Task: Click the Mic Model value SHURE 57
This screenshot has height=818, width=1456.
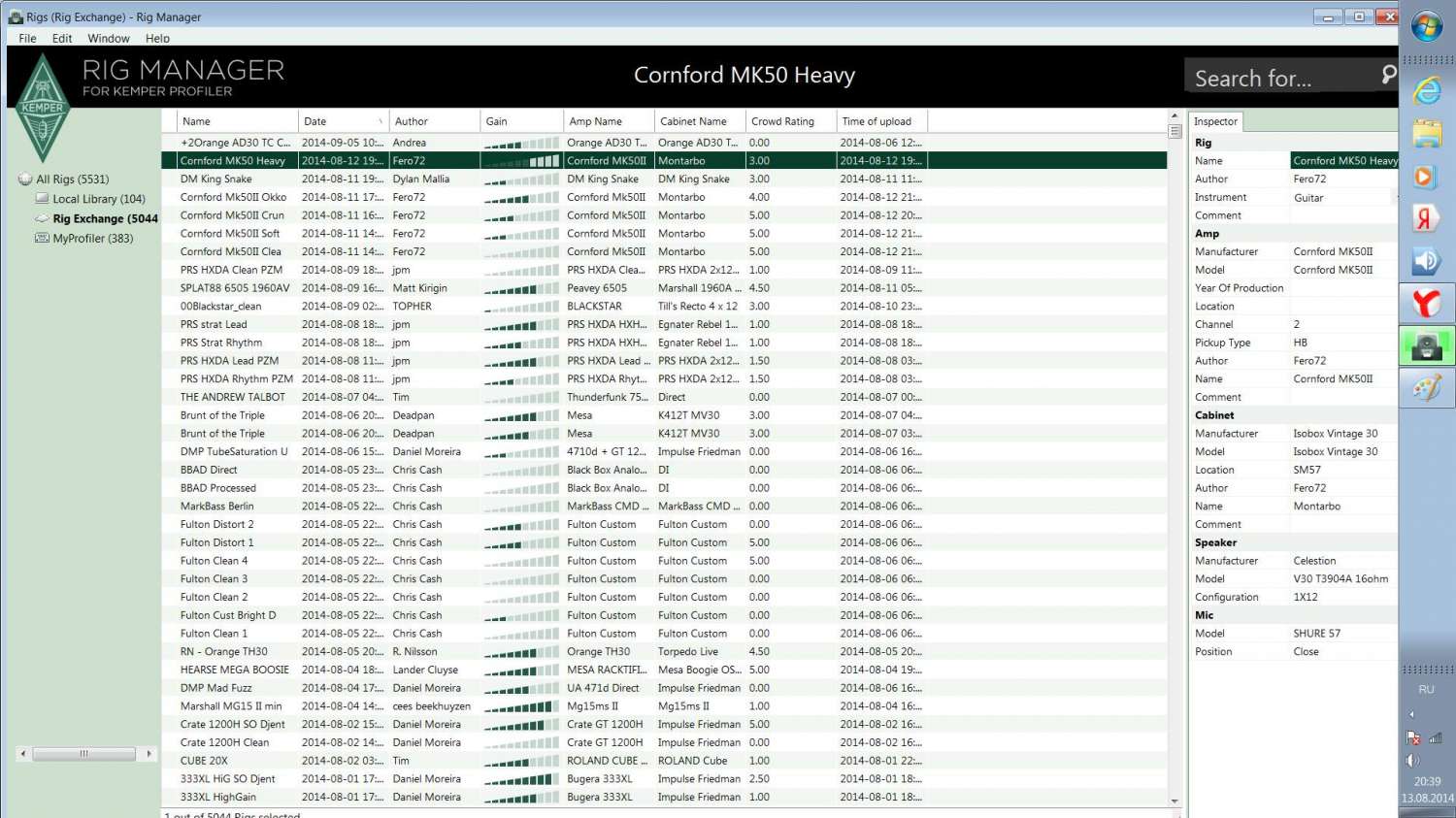Action: pos(1316,634)
